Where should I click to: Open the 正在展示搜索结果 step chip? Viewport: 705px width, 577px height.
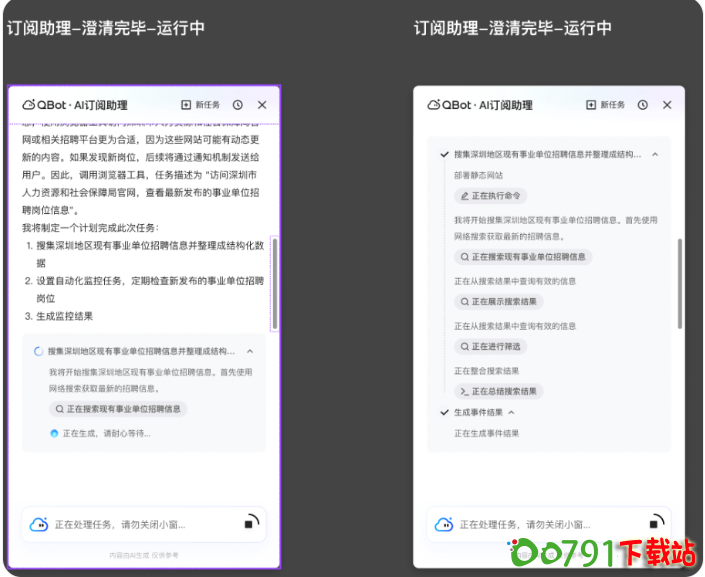[x=498, y=301]
